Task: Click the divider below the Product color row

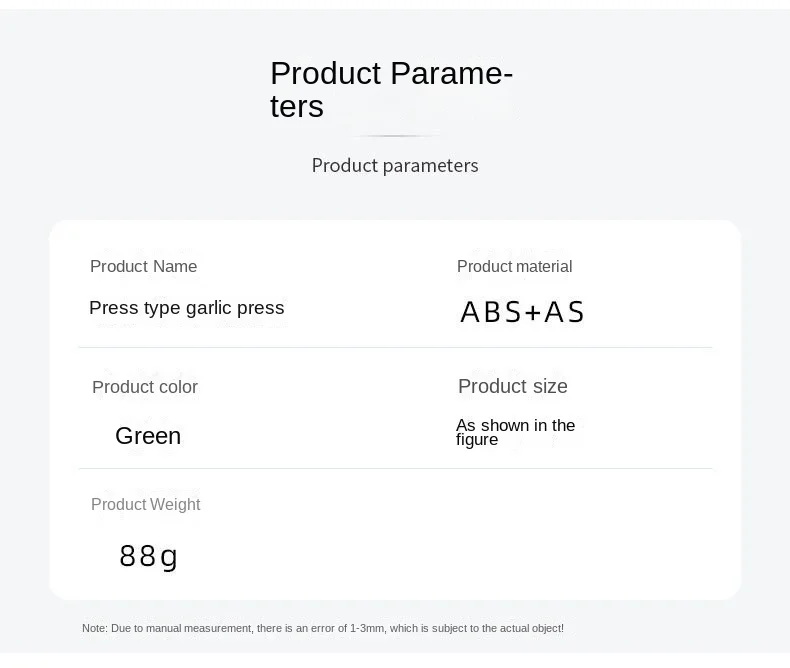Action: point(395,468)
